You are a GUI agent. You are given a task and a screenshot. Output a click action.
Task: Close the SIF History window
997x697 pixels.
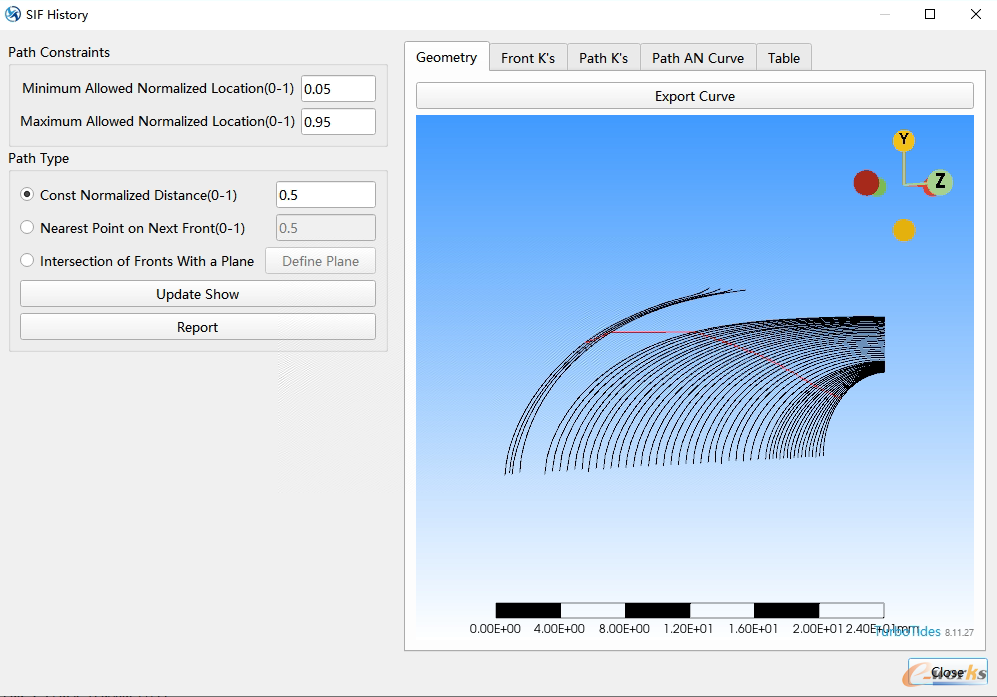[x=975, y=14]
